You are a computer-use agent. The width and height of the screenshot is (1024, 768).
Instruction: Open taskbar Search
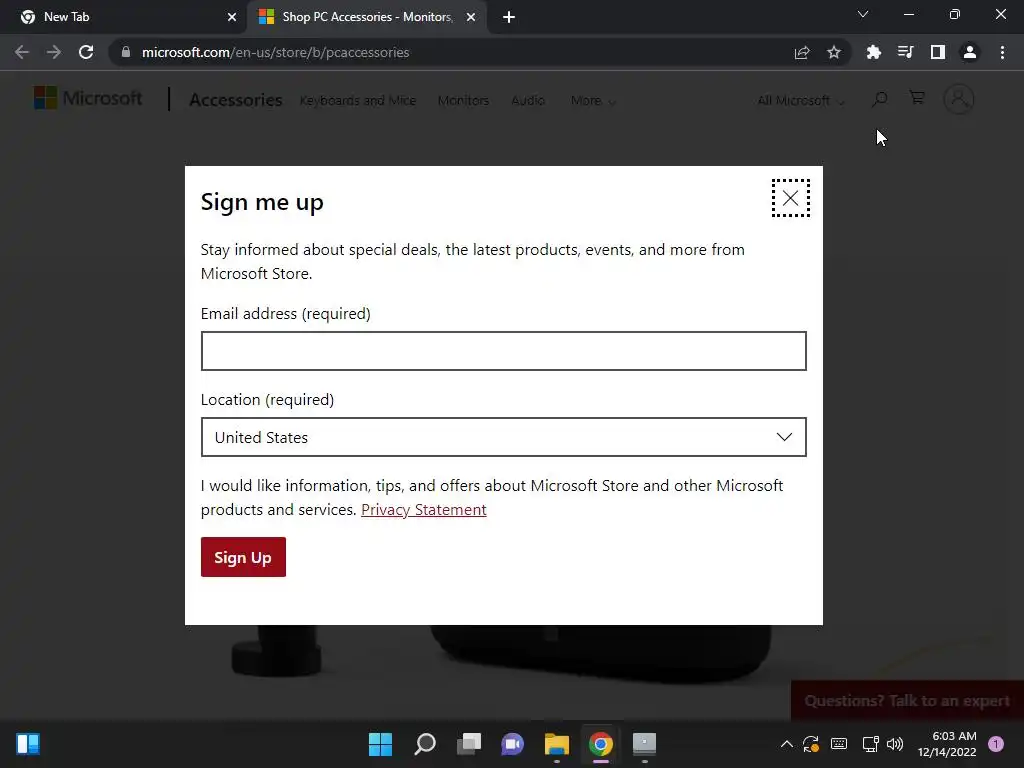tap(424, 744)
